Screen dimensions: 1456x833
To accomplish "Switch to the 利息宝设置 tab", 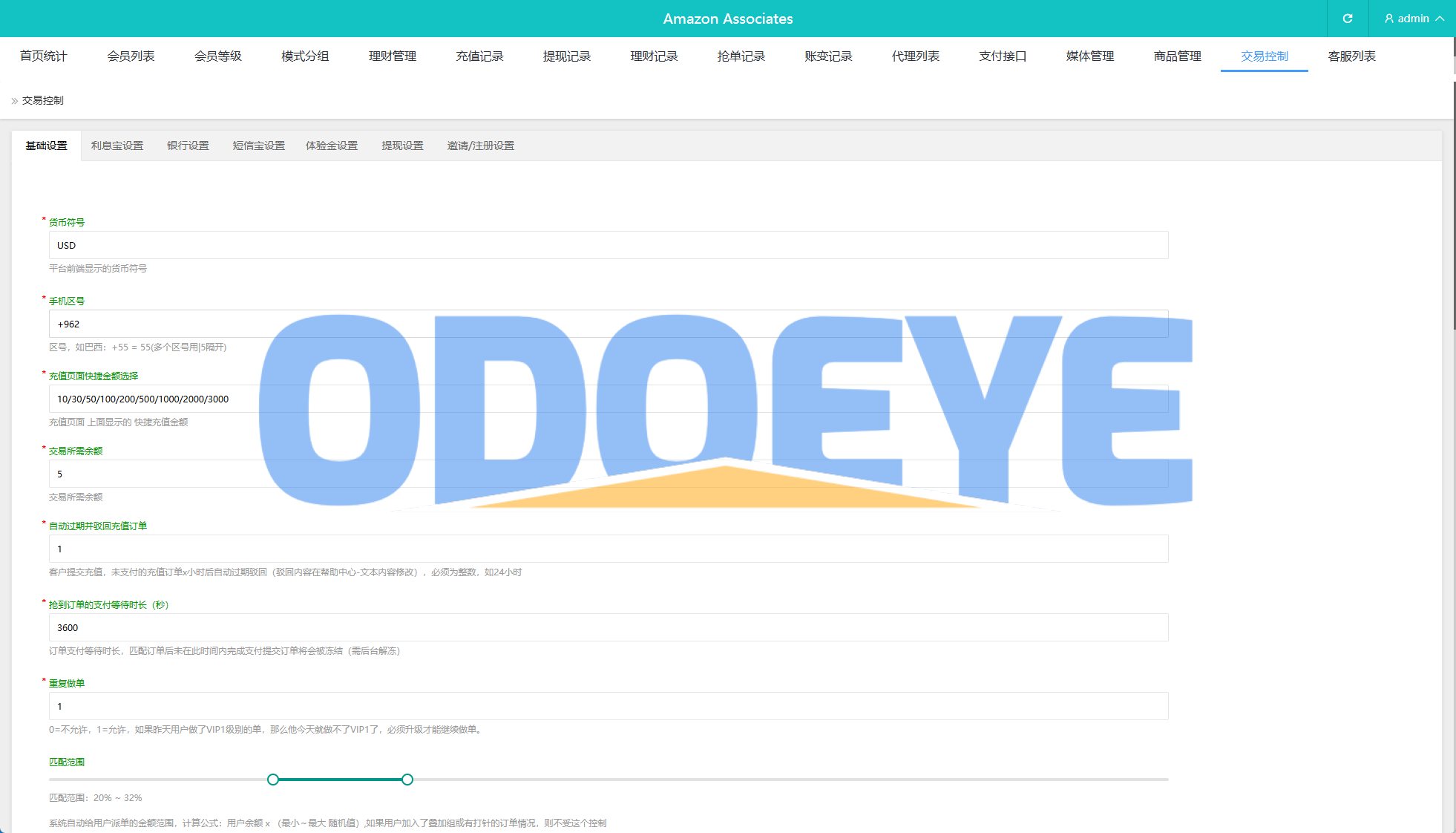I will point(117,146).
